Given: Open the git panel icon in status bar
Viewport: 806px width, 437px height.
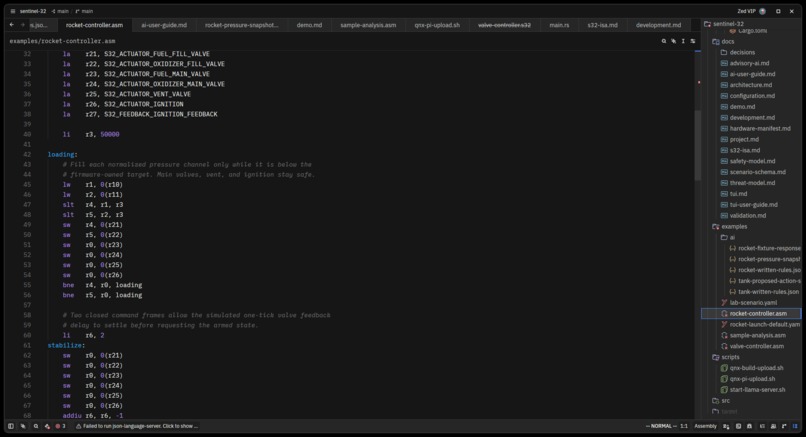Looking at the screenshot, I should pyautogui.click(x=784, y=426).
